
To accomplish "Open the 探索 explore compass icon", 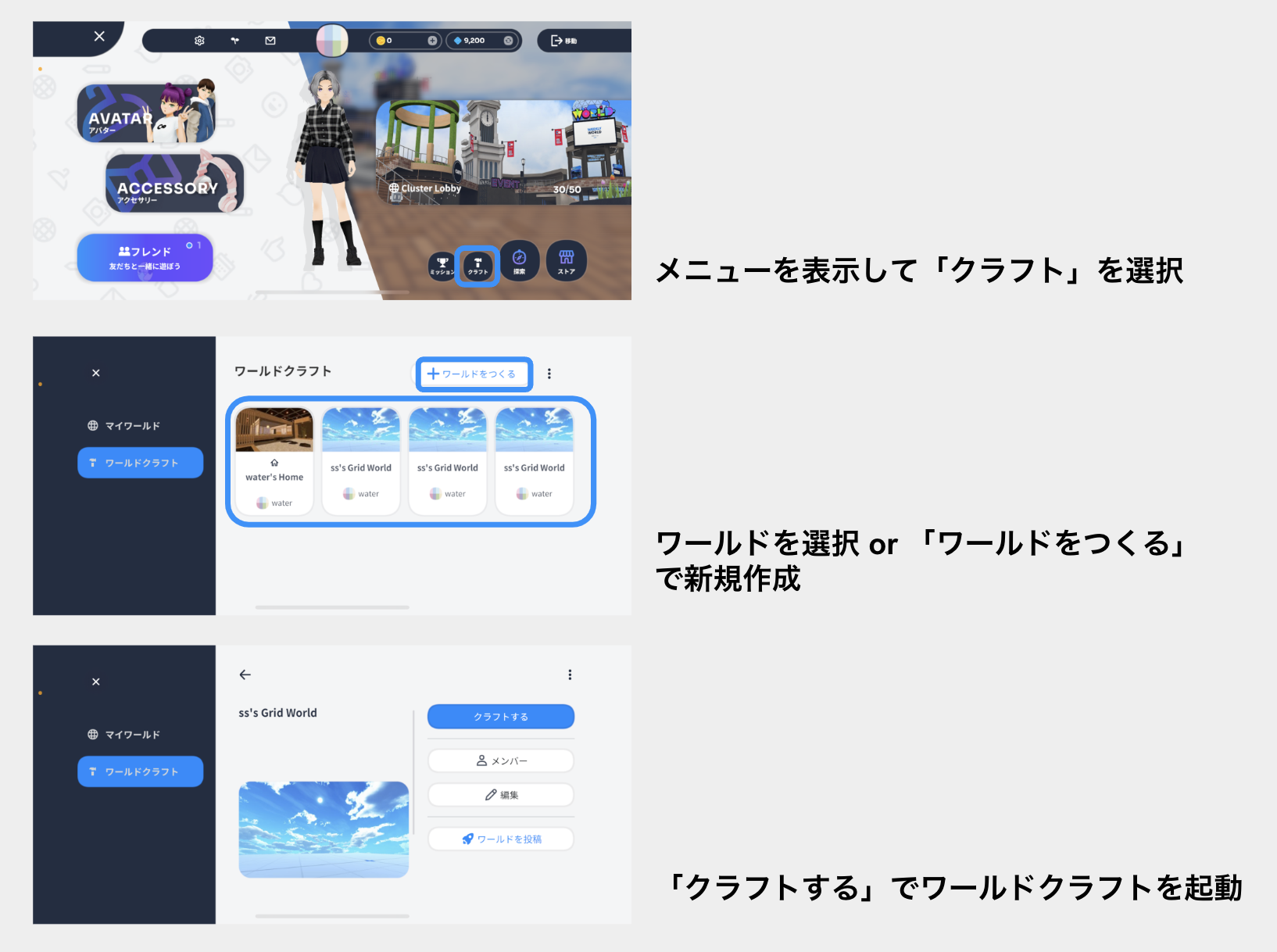I will coord(520,261).
